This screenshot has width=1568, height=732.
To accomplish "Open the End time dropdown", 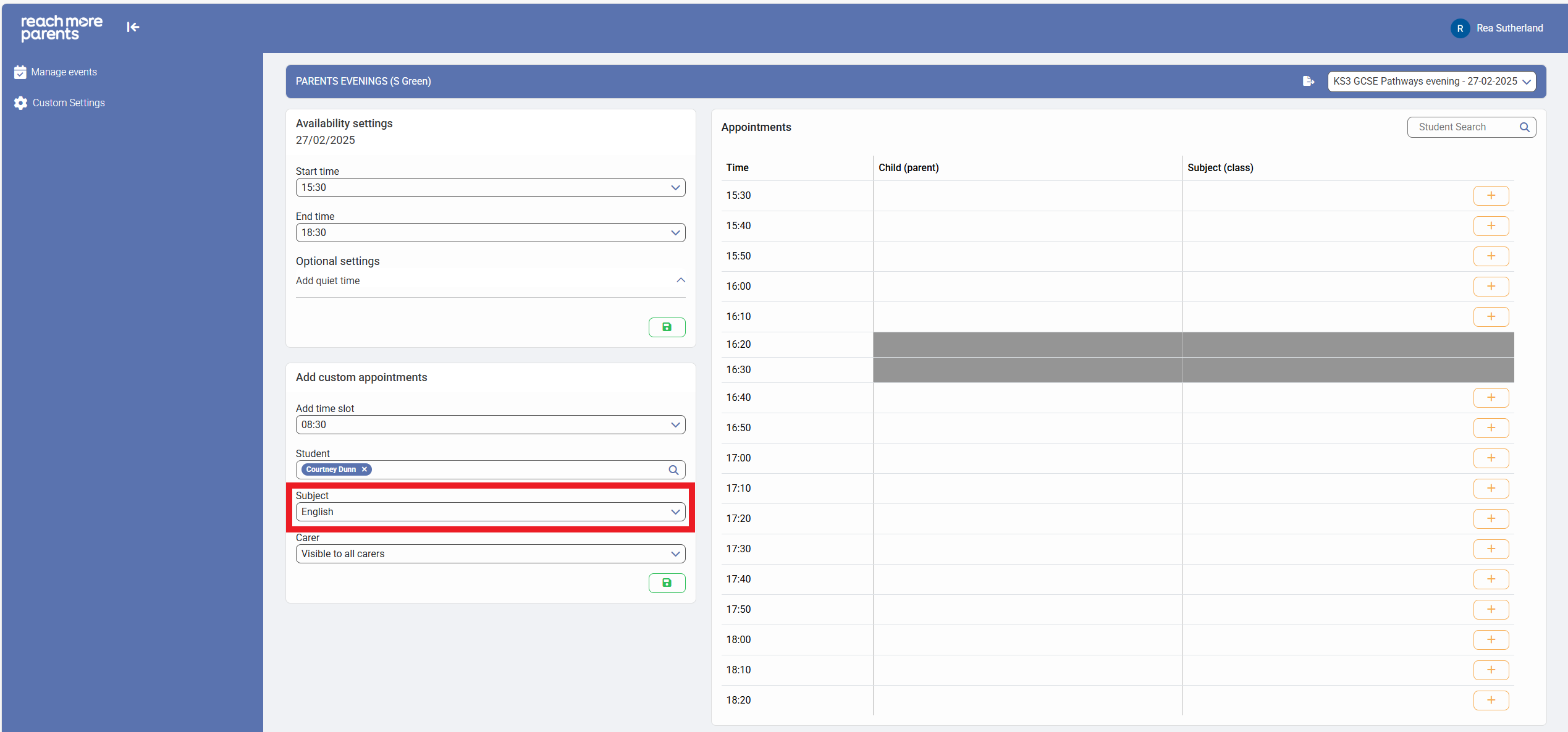I will pos(490,233).
